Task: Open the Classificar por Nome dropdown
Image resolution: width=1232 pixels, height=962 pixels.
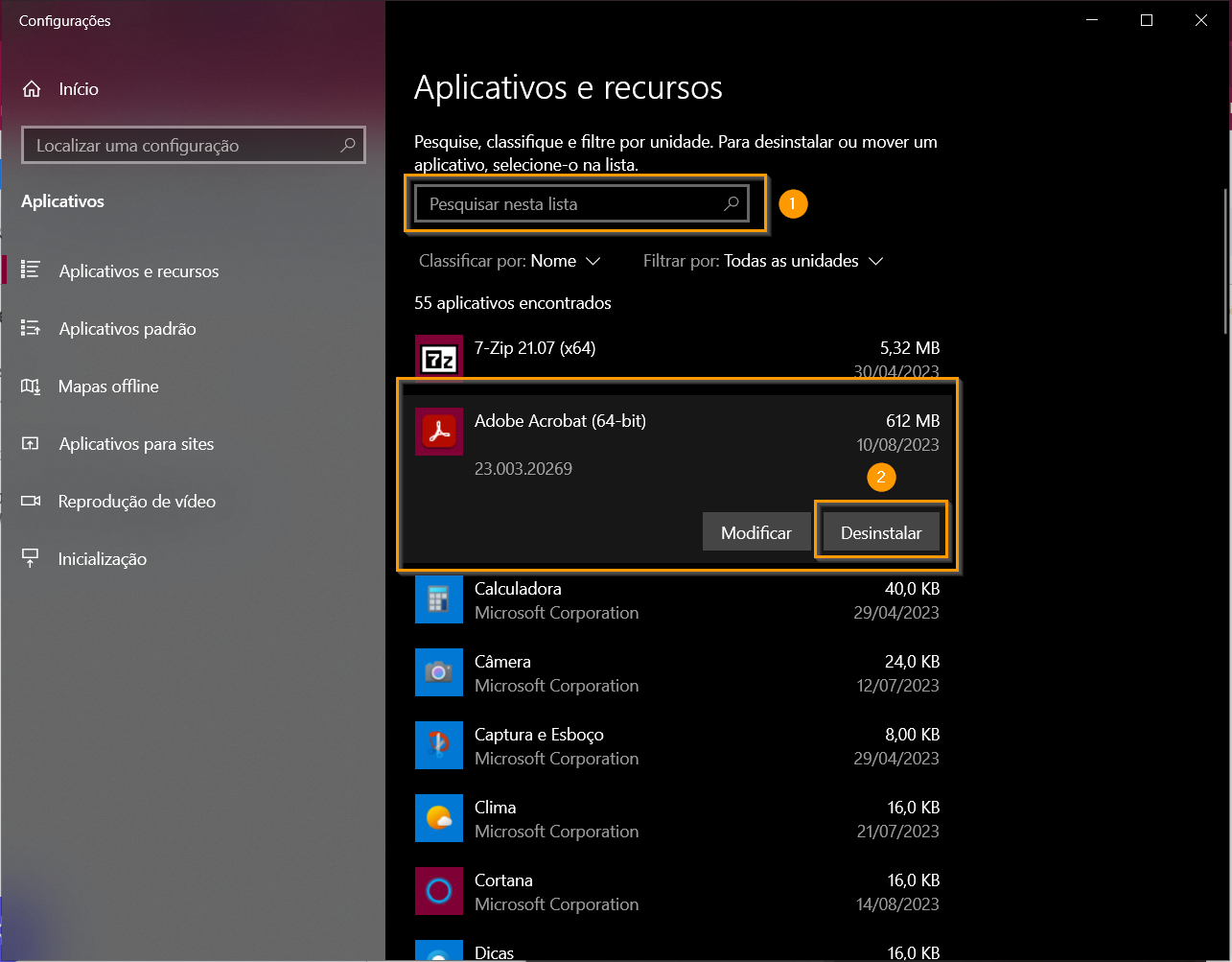Action: click(x=510, y=261)
